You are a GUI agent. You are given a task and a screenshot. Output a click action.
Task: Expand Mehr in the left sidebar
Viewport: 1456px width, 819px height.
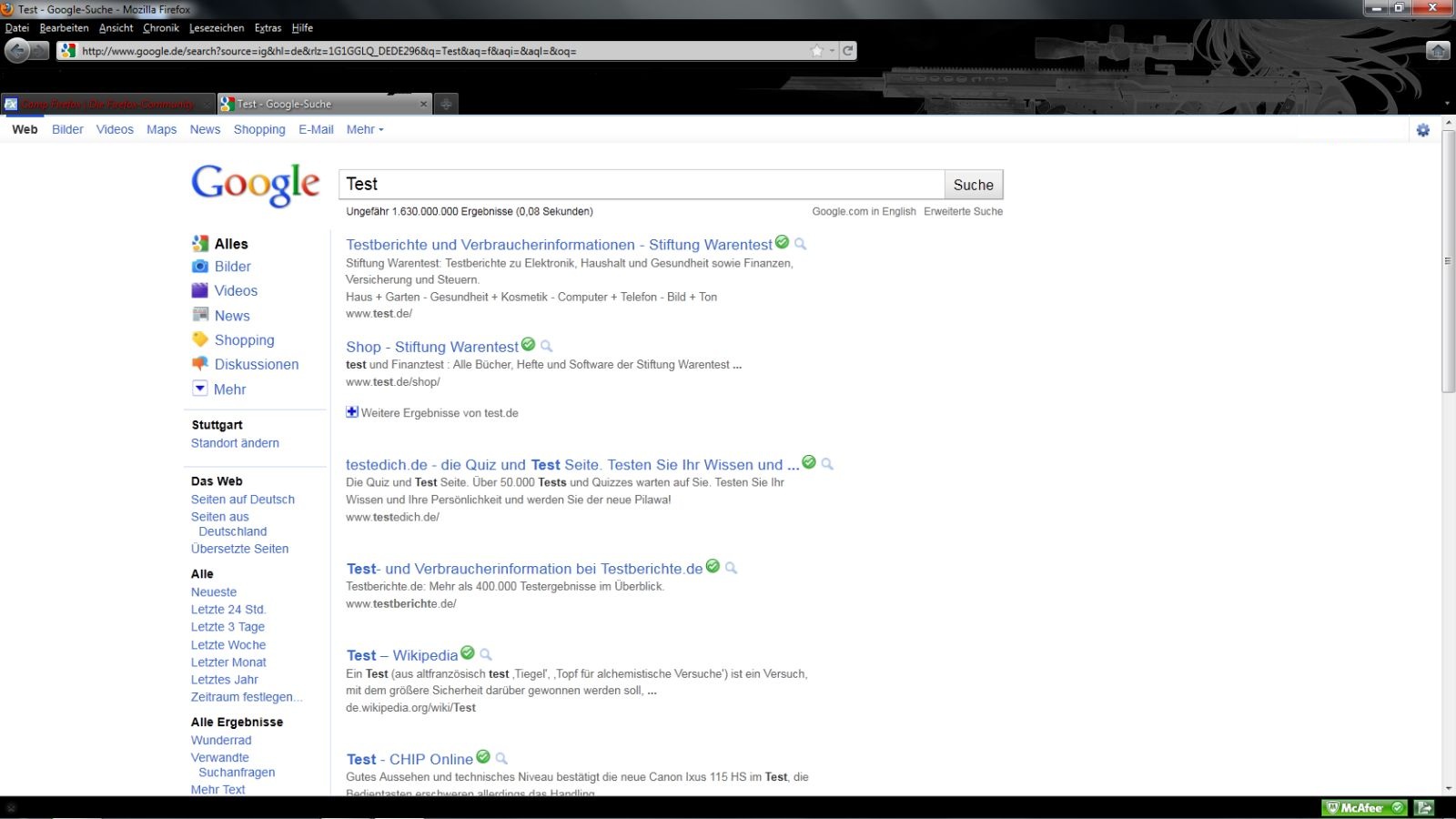[x=229, y=389]
